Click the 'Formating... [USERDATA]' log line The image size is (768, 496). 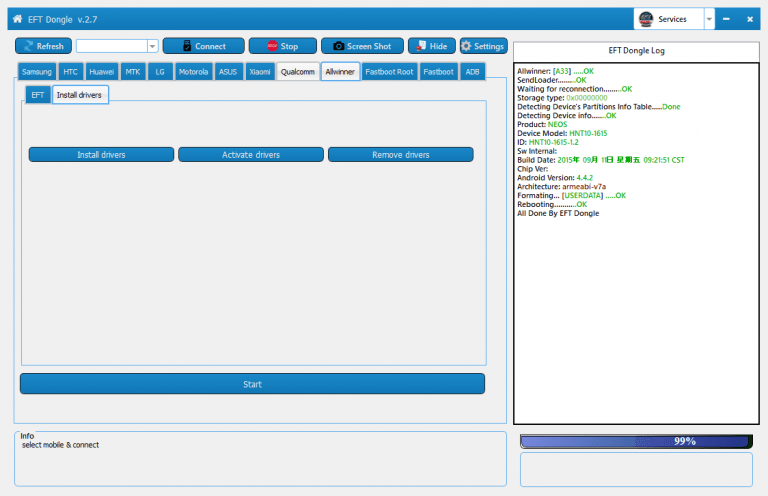point(571,195)
